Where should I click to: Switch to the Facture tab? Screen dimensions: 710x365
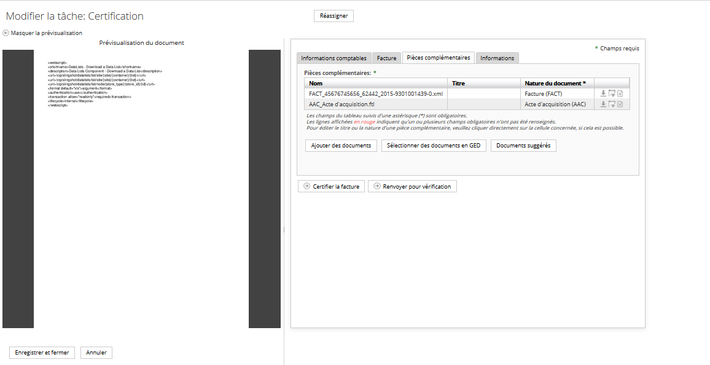point(387,58)
